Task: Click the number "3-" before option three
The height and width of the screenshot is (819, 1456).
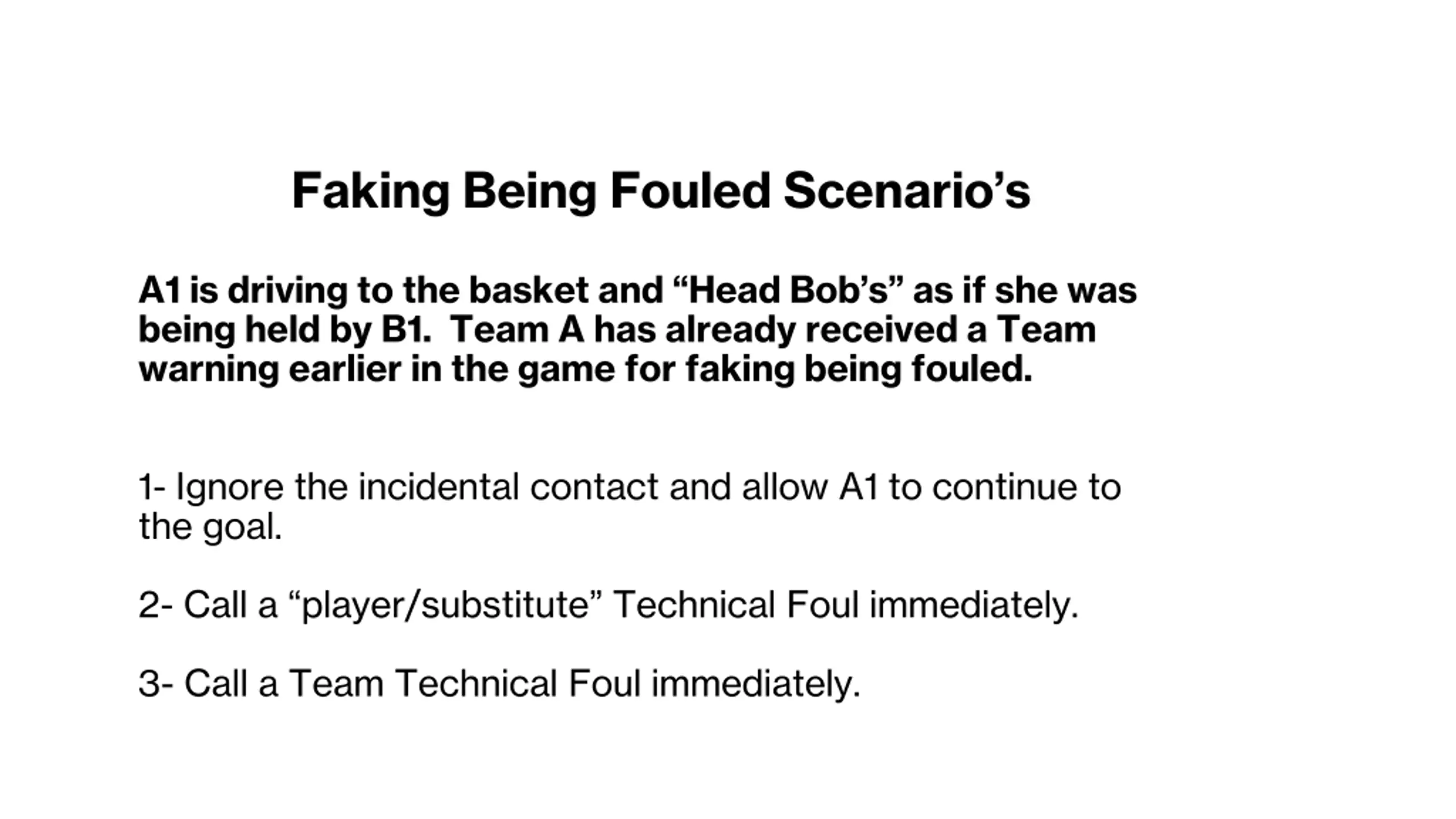Action: point(155,683)
